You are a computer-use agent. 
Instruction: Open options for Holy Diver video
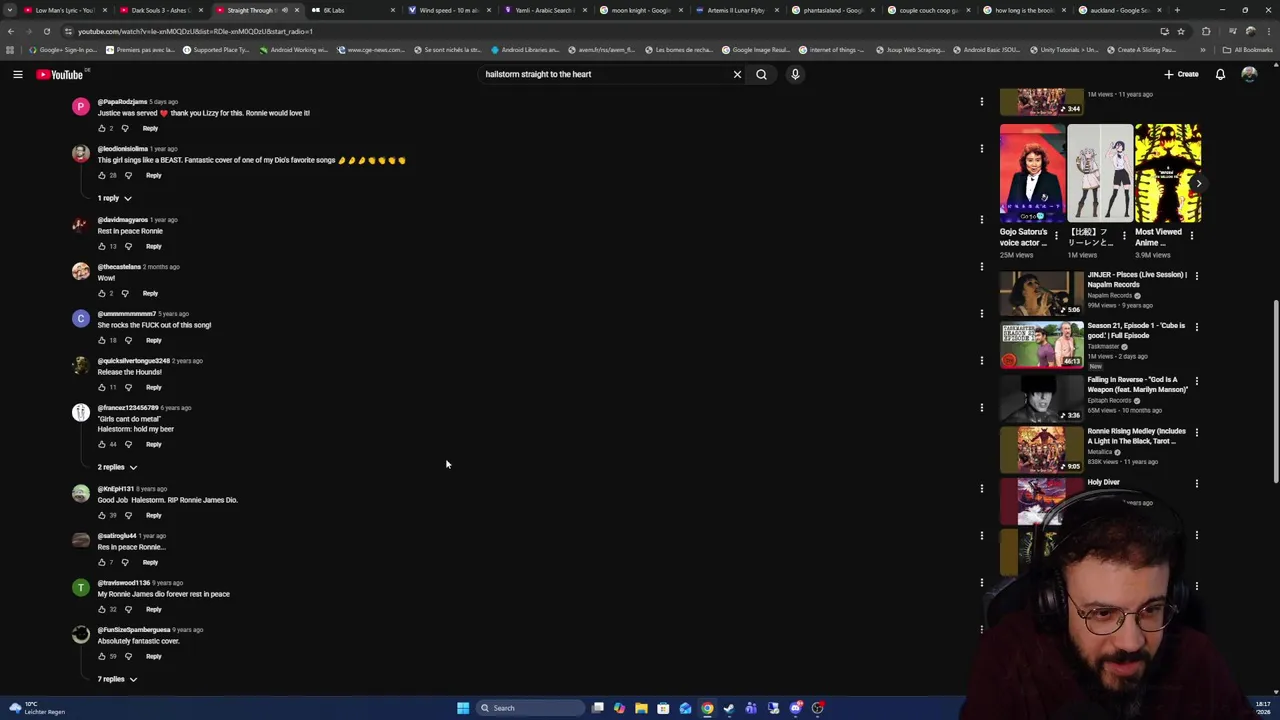point(1196,484)
